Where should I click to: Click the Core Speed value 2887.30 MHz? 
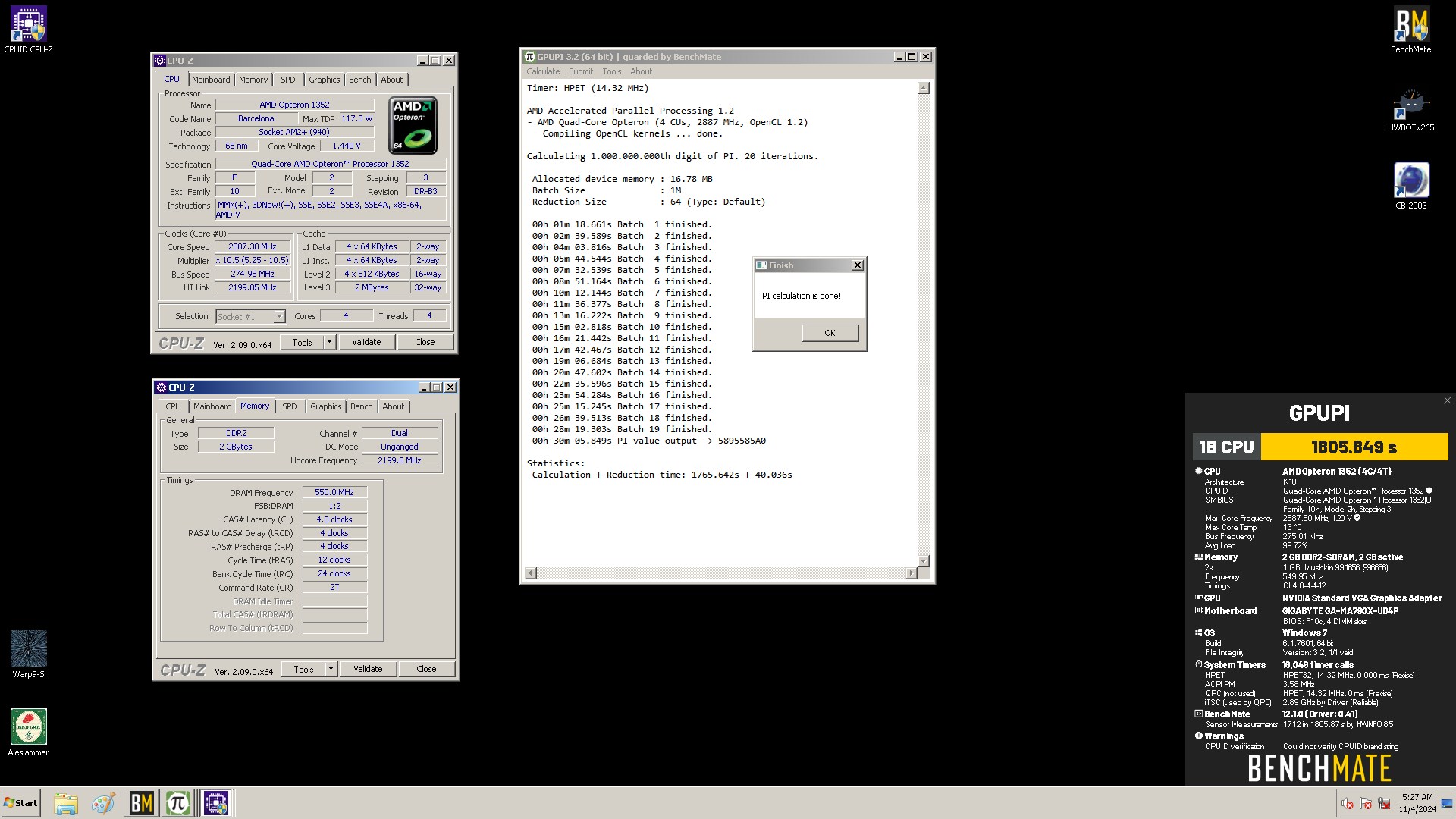(253, 247)
